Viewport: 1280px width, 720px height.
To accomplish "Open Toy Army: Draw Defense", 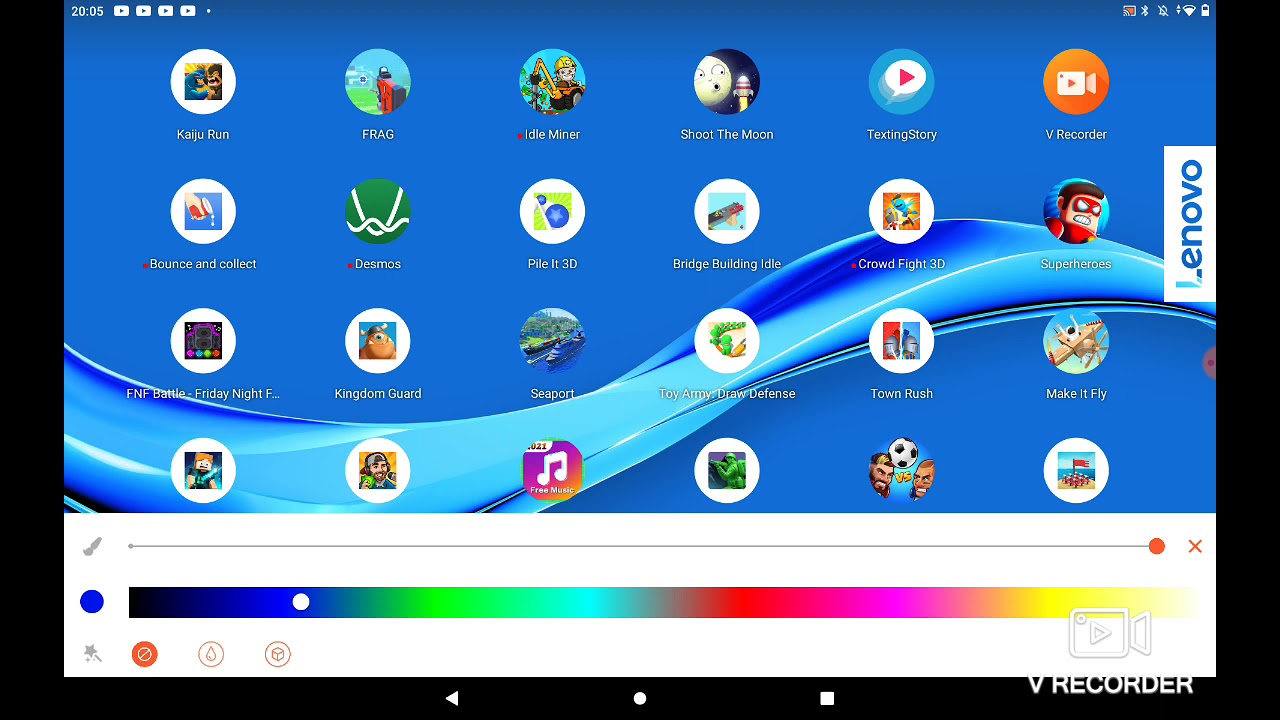I will click(x=727, y=341).
